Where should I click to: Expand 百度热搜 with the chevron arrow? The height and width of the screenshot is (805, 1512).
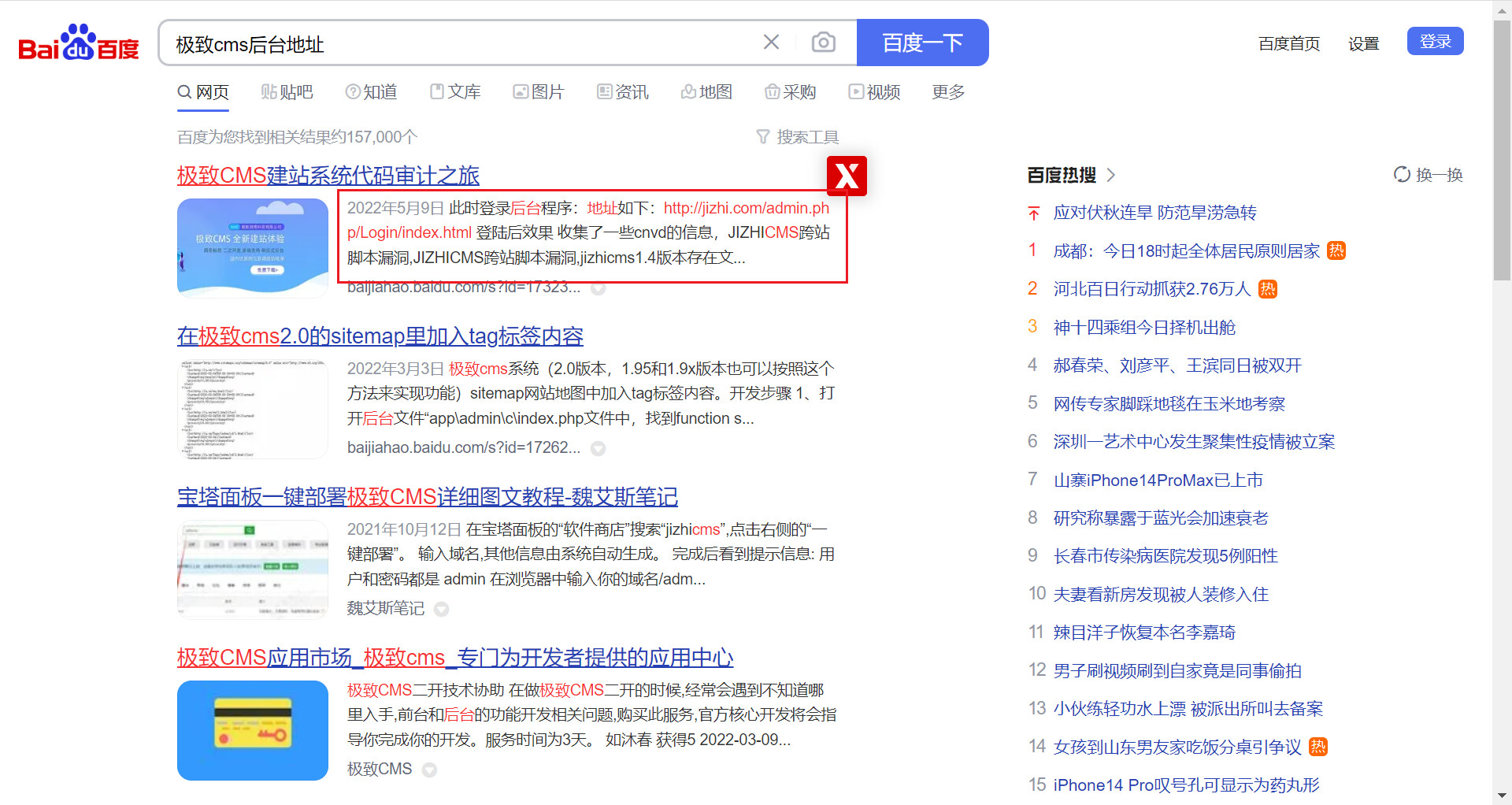(1111, 175)
